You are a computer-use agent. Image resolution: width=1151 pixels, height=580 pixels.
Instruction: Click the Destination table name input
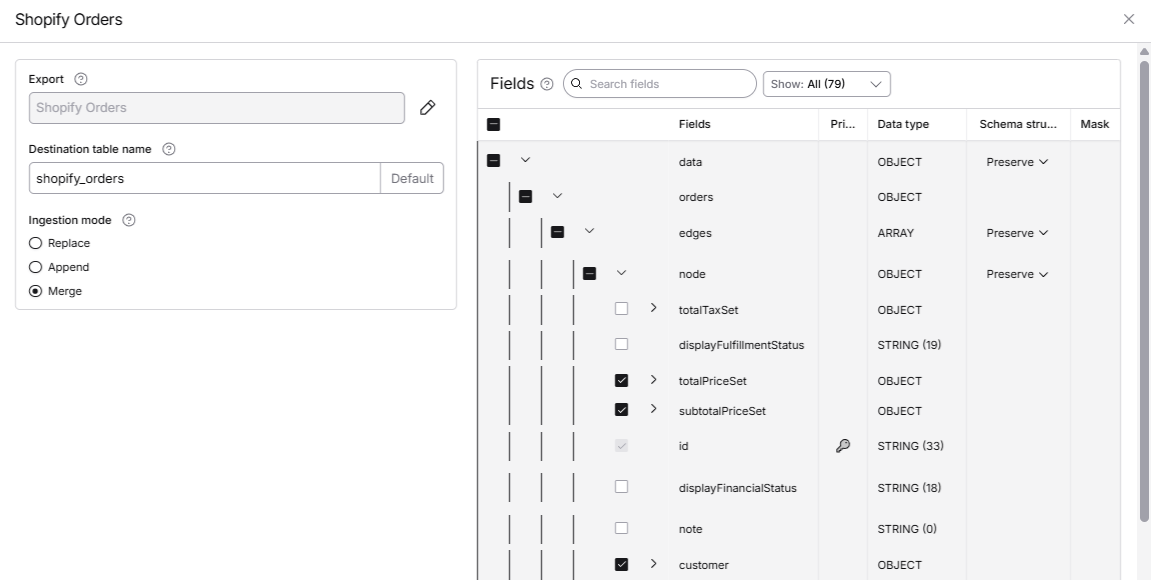pyautogui.click(x=205, y=178)
